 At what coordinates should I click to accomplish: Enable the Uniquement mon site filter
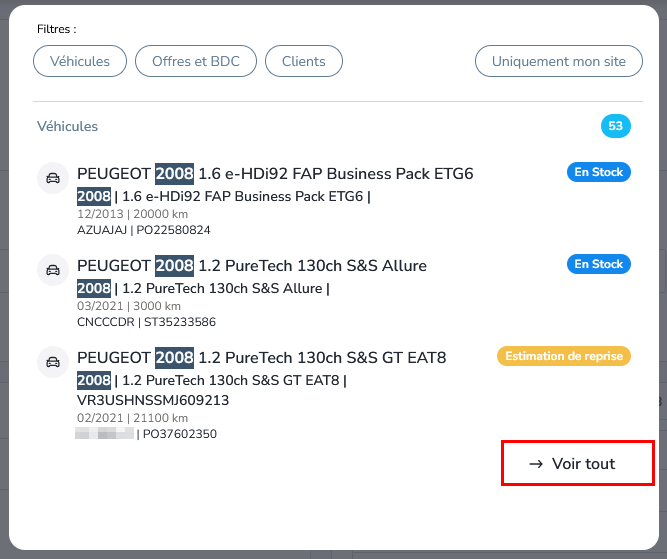[559, 61]
